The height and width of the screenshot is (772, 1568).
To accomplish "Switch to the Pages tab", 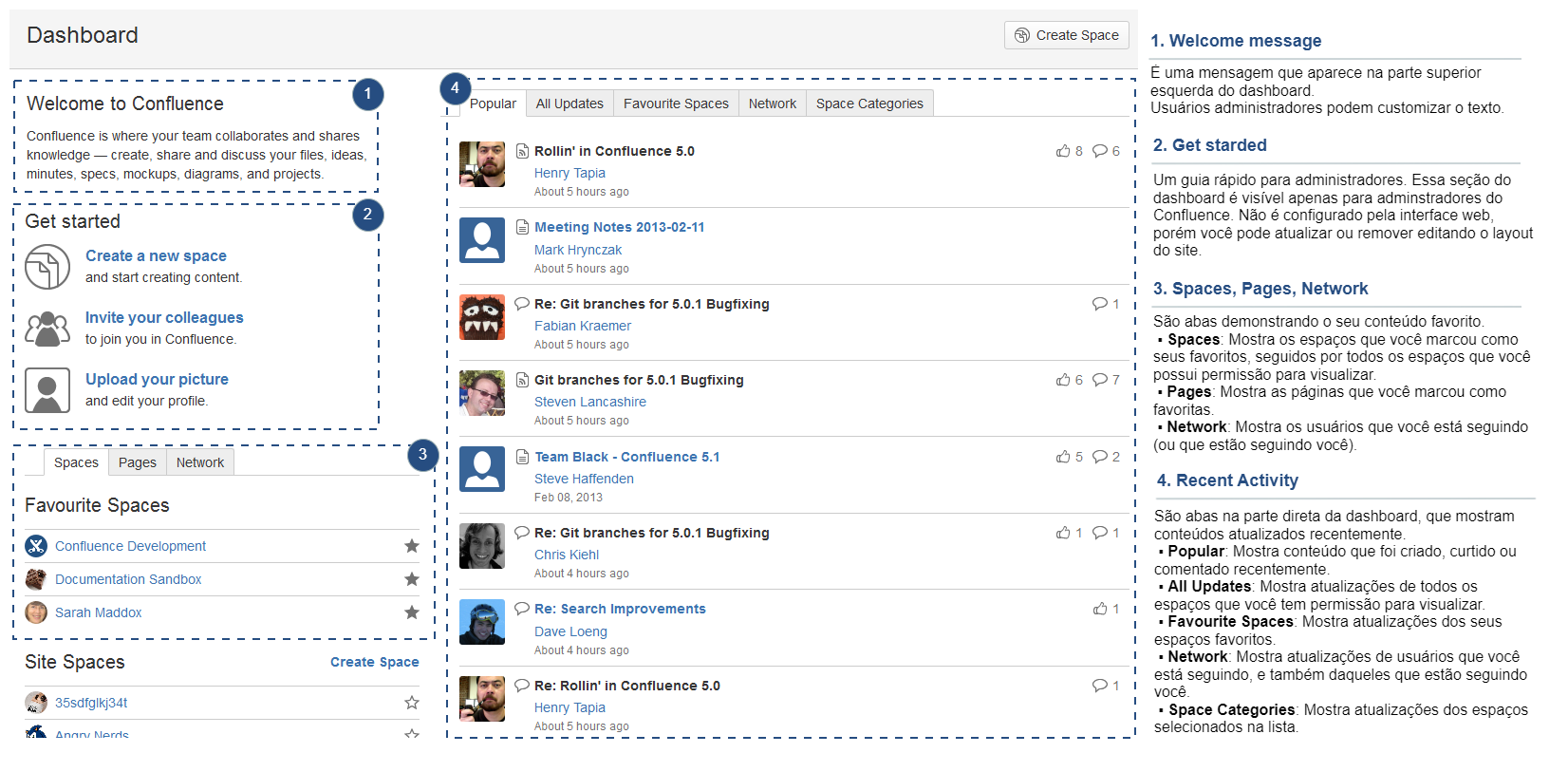I will point(138,462).
